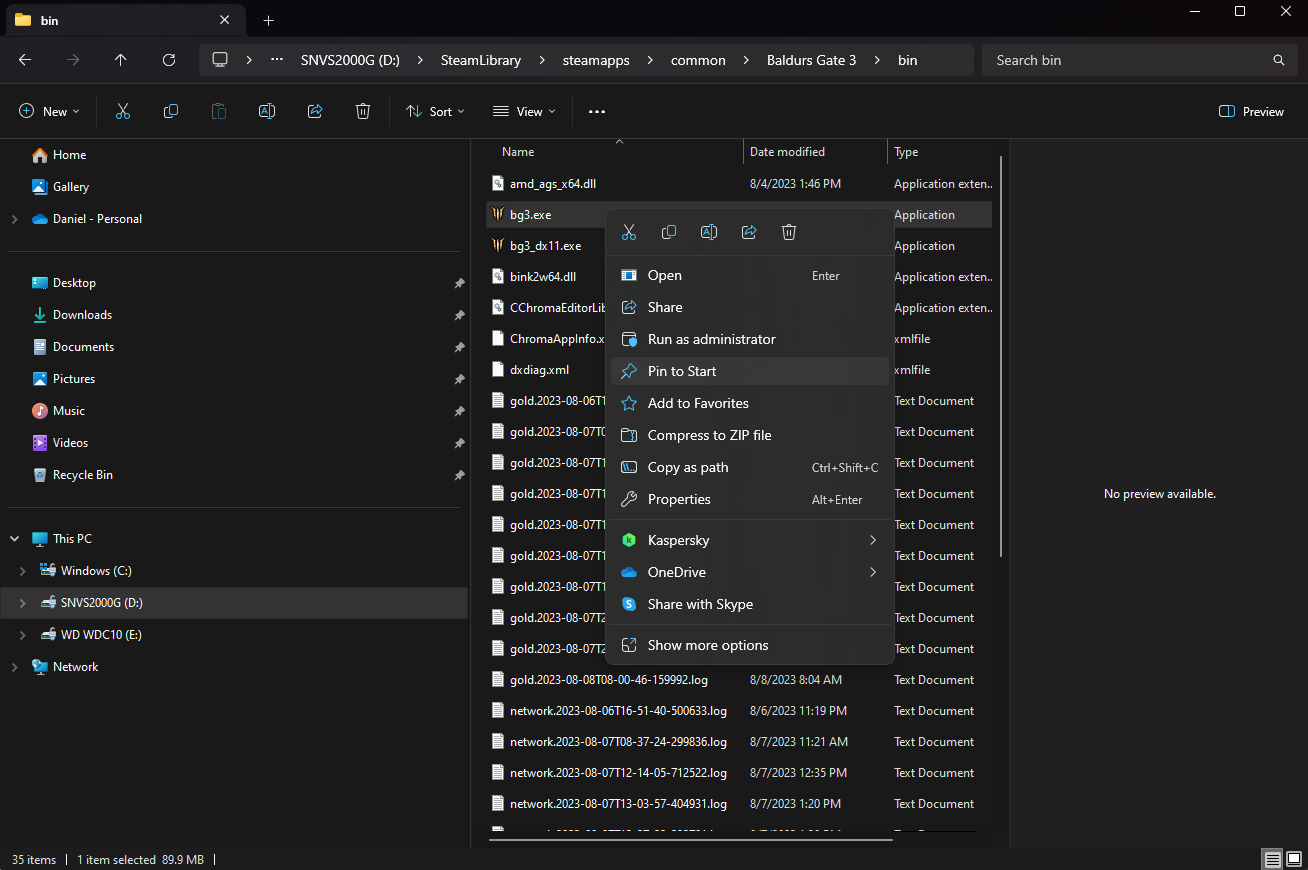Image resolution: width=1308 pixels, height=870 pixels.
Task: Open Gallery in the navigation pane
Action: click(70, 187)
